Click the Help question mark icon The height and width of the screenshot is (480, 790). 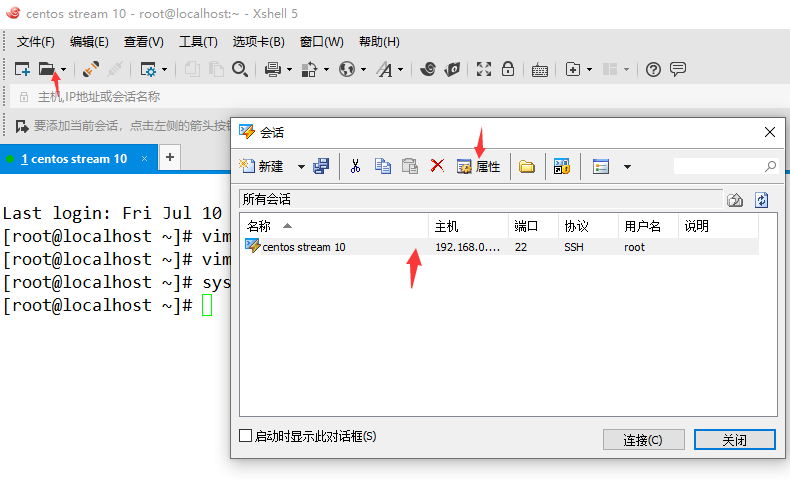click(653, 69)
